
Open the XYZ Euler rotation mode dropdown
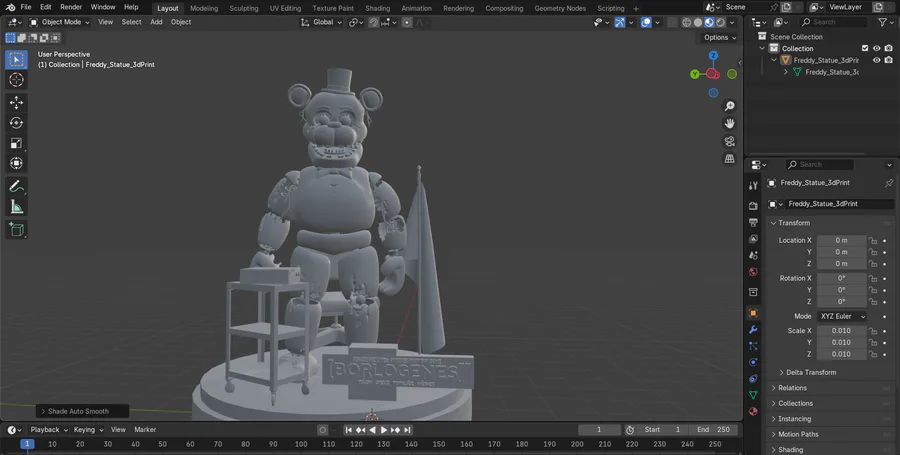[x=841, y=316]
